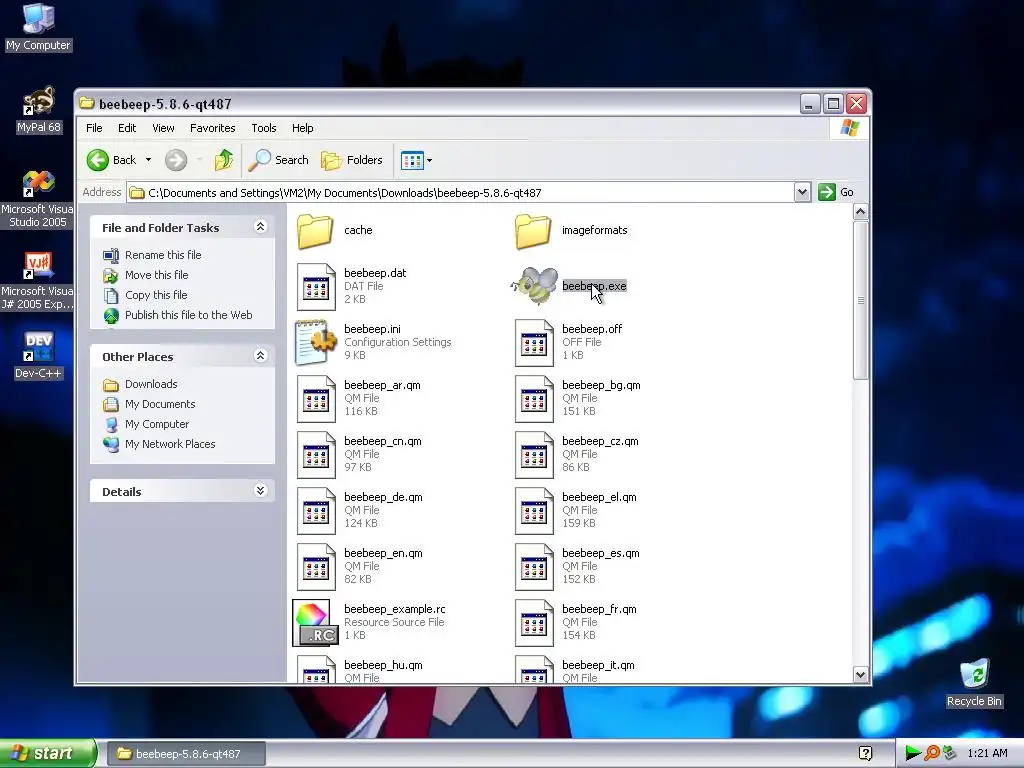Click in the Address path field

(460, 193)
